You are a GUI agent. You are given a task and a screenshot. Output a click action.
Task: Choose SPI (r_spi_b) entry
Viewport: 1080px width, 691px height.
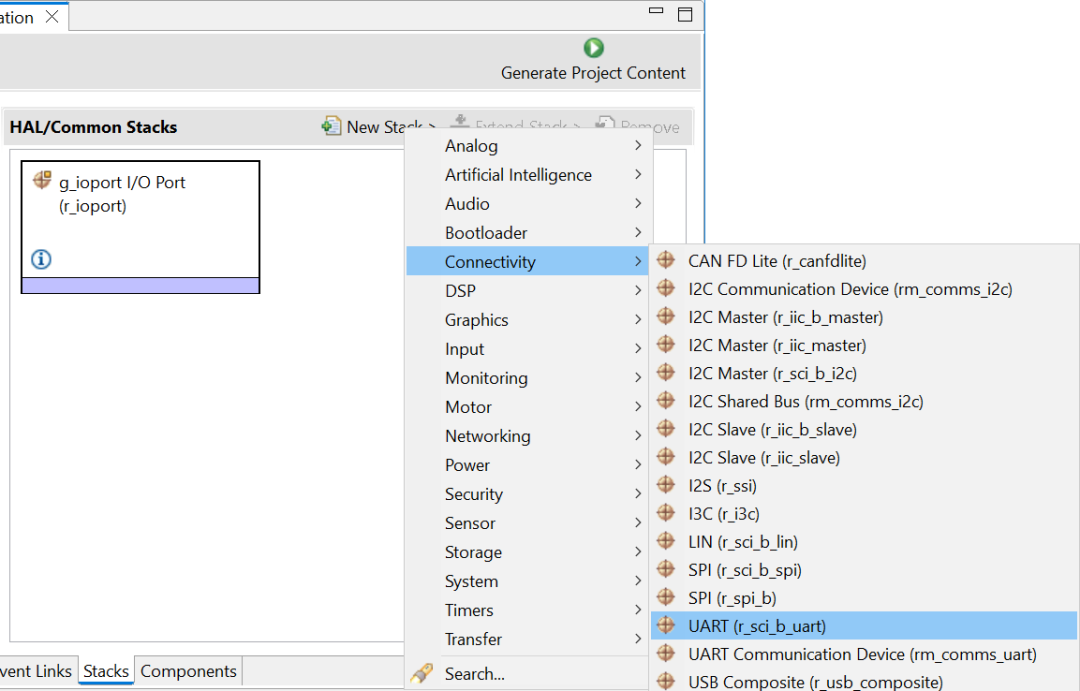coord(732,598)
